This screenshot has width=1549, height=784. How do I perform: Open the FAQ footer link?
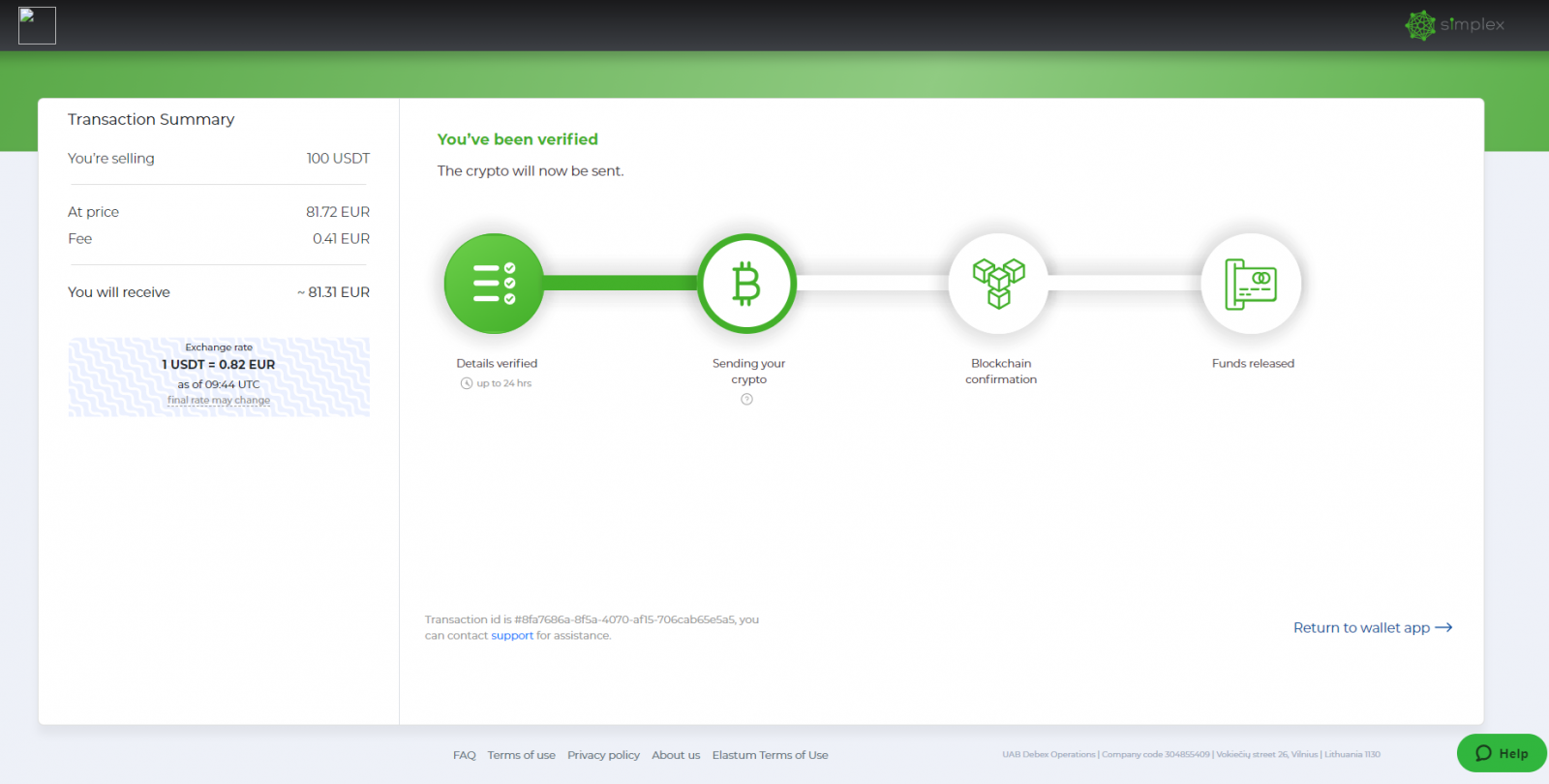(464, 755)
